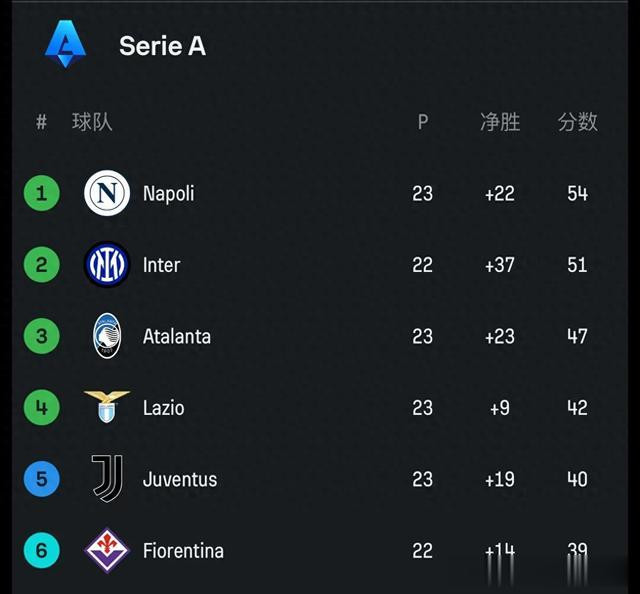
Task: Sort by the 净胜 goal difference column
Action: coord(500,122)
